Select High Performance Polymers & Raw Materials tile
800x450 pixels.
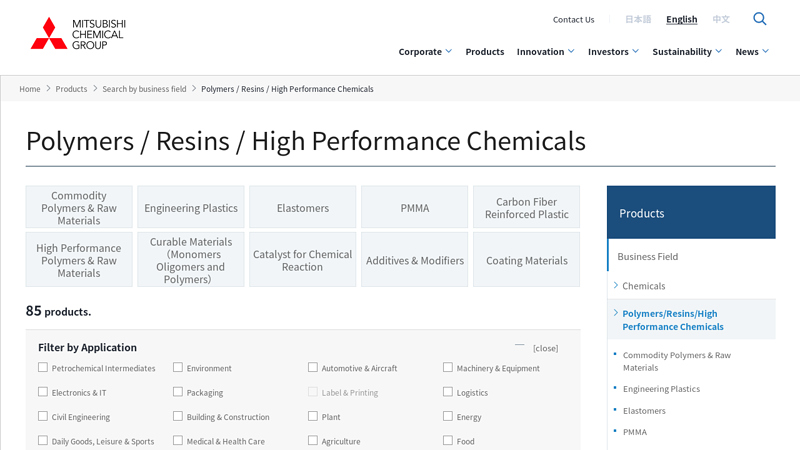click(x=79, y=260)
